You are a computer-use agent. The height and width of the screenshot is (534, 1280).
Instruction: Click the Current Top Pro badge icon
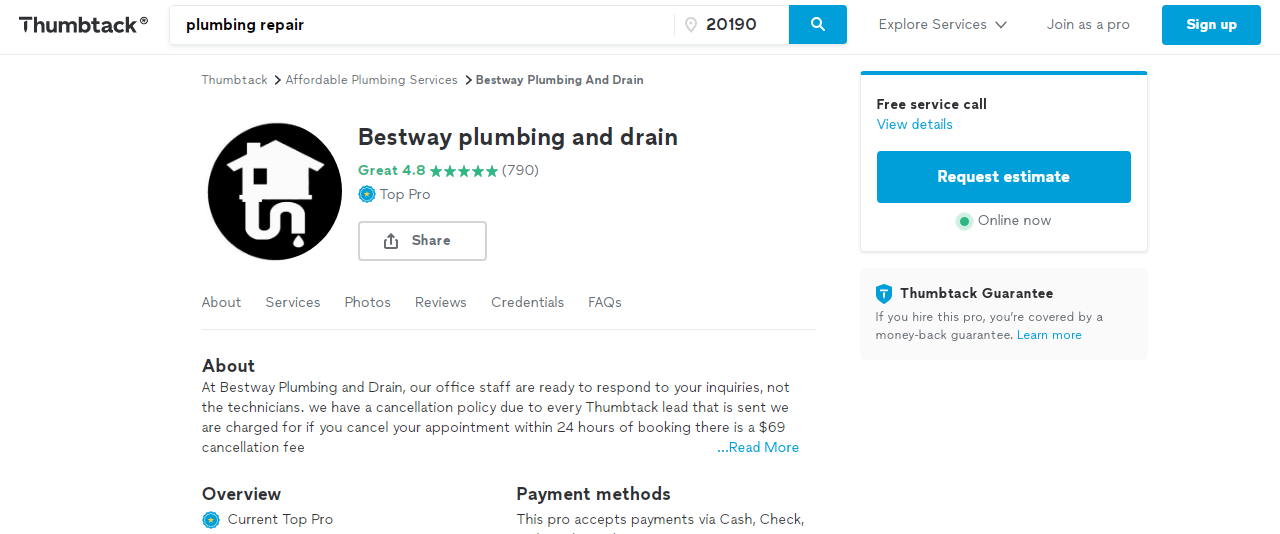(211, 520)
